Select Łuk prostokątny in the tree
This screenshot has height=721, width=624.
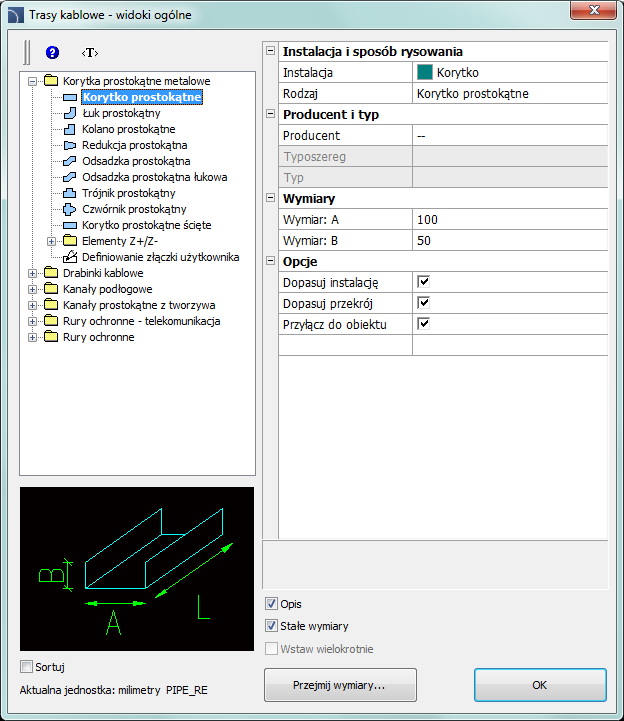tap(121, 113)
